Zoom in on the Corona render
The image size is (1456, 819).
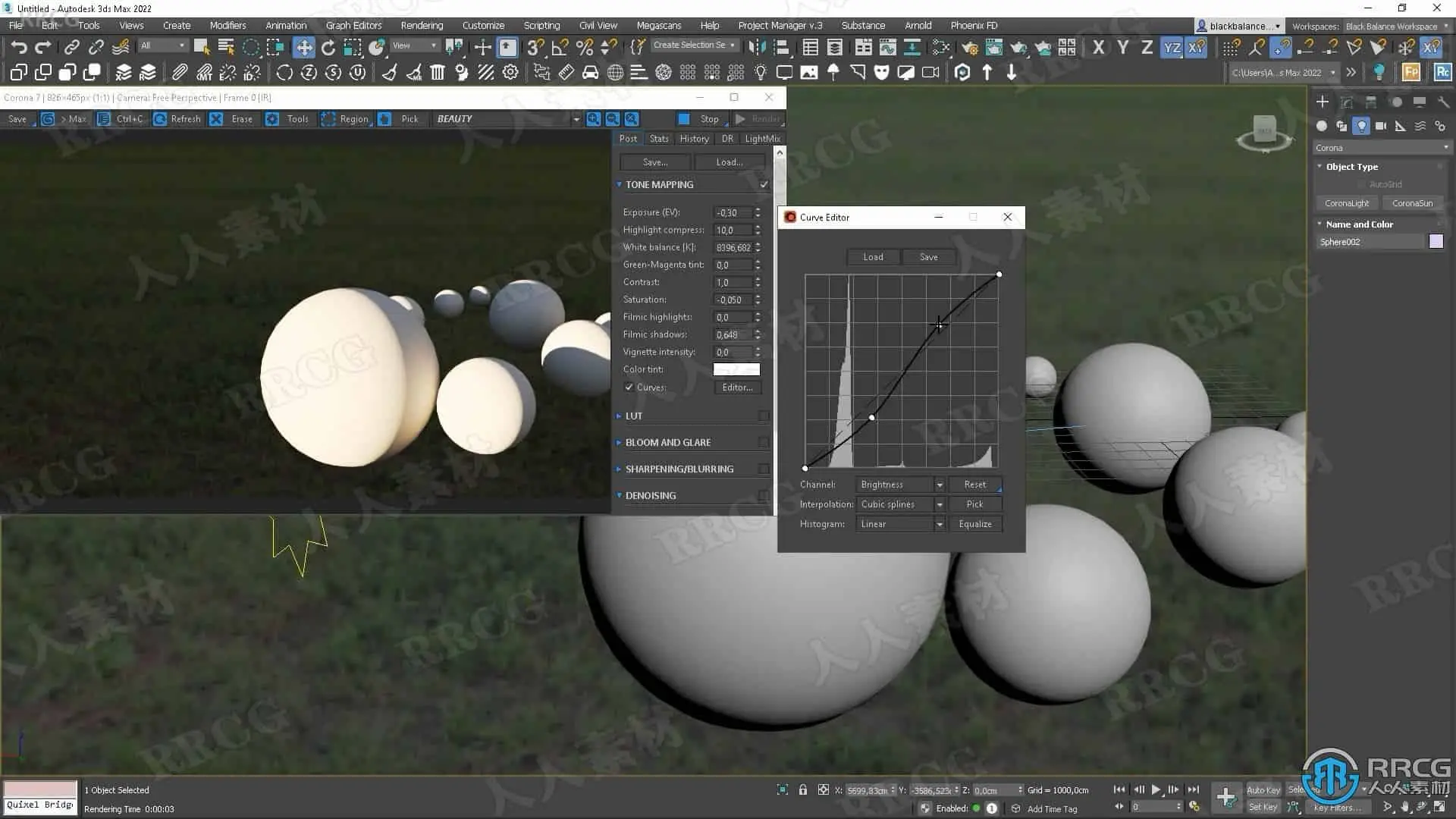pos(594,119)
